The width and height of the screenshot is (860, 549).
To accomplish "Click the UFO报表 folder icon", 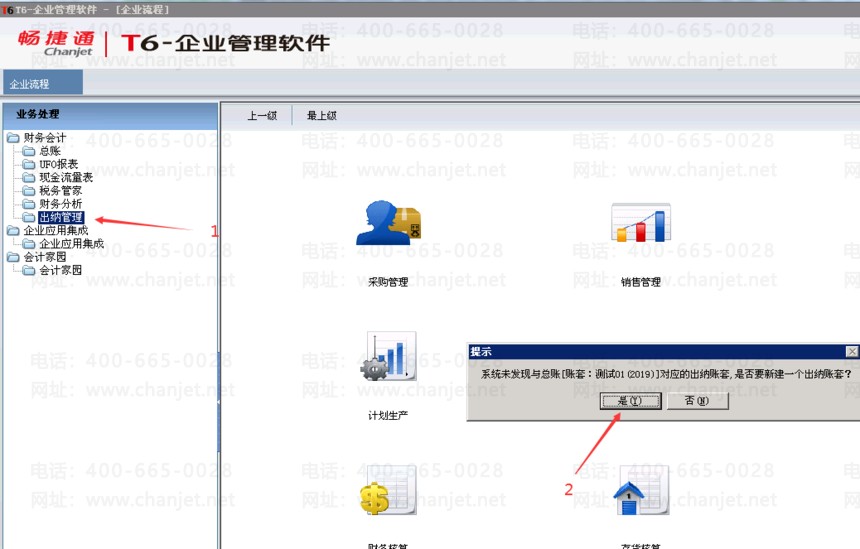I will (29, 164).
